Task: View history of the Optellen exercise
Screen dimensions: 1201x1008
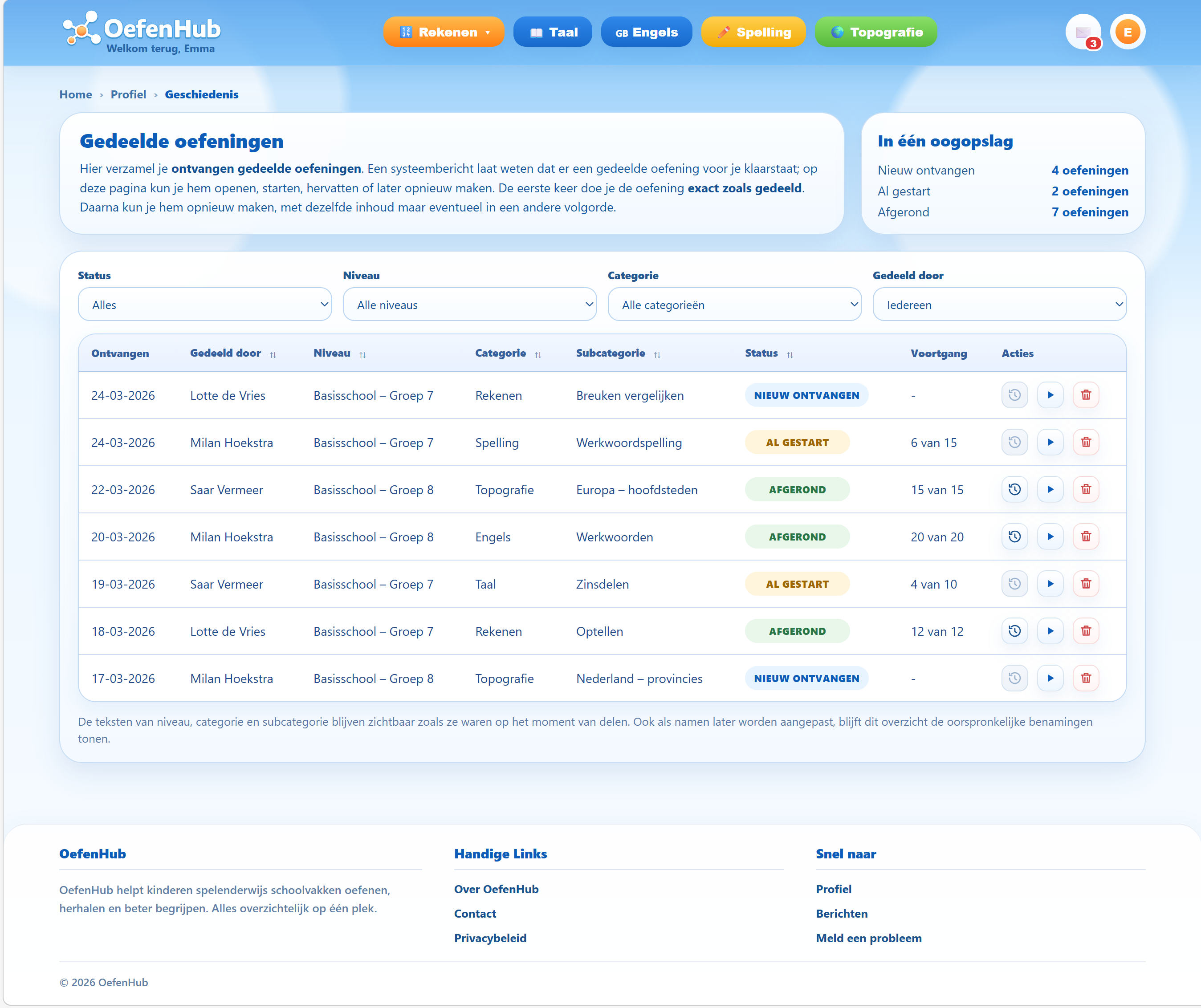Action: pos(1014,630)
